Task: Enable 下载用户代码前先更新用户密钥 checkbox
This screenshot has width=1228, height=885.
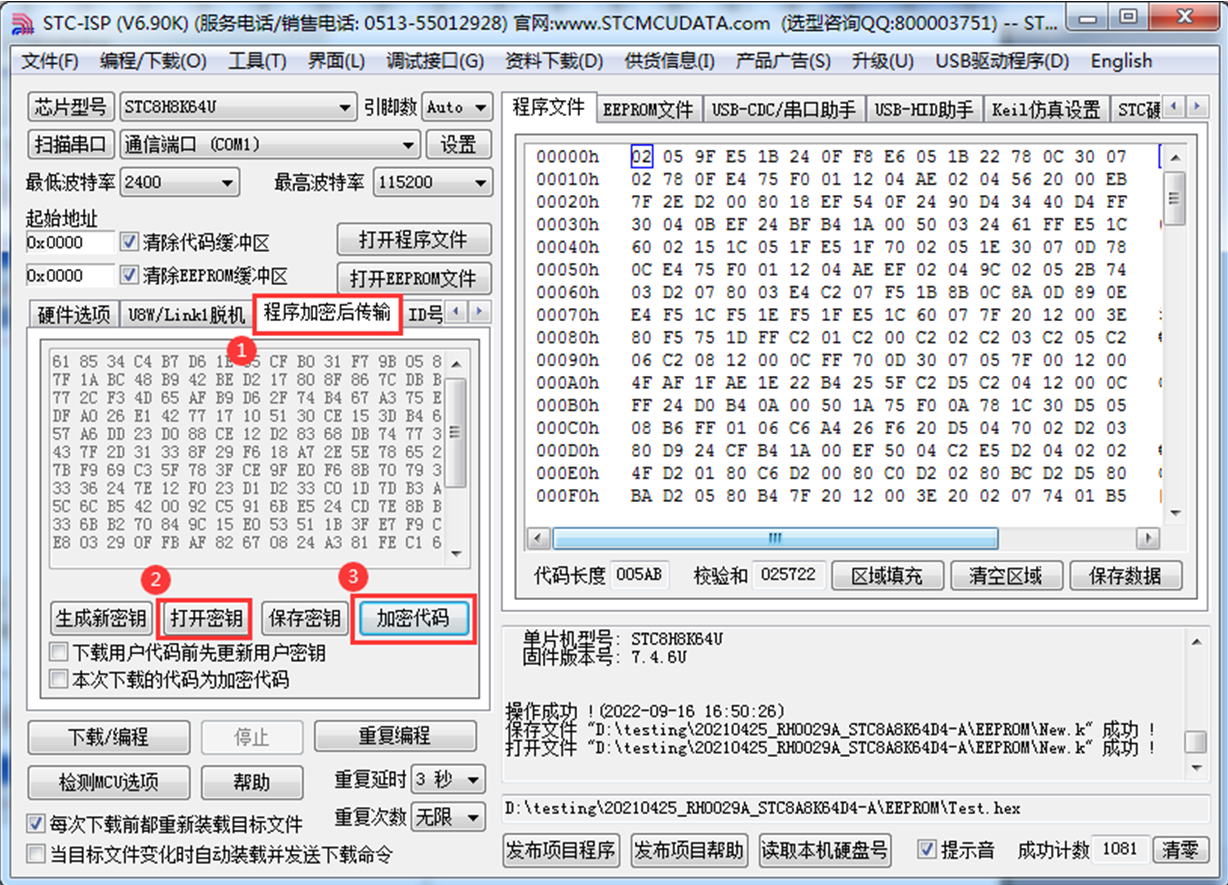Action: tap(60, 653)
